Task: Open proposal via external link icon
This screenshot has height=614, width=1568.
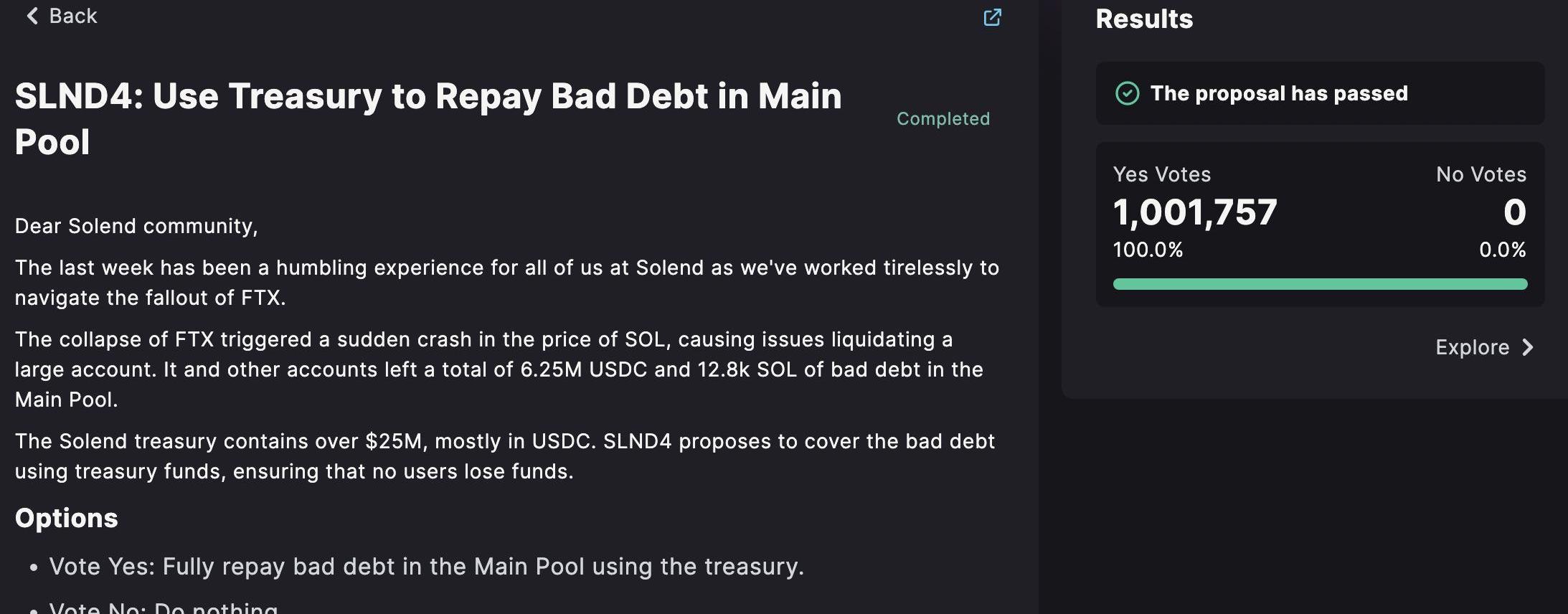Action: pyautogui.click(x=992, y=17)
